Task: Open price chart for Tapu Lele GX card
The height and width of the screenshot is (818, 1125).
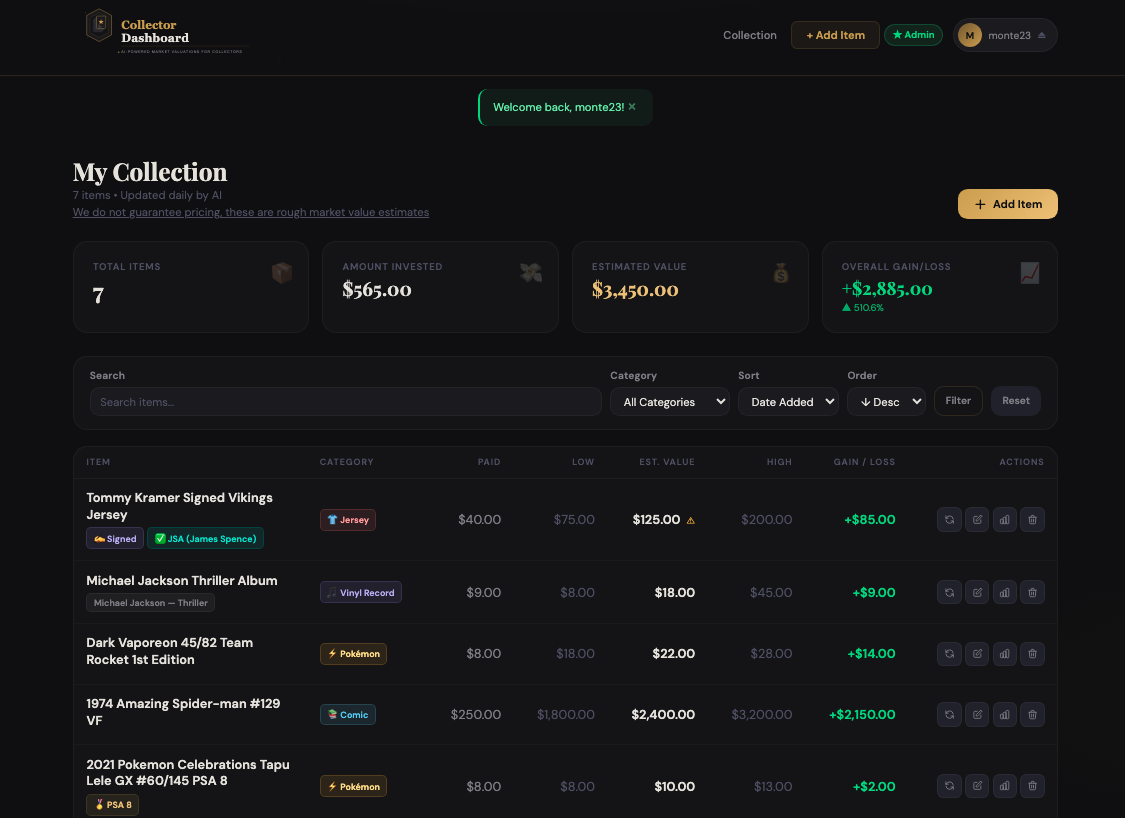Action: (1004, 786)
